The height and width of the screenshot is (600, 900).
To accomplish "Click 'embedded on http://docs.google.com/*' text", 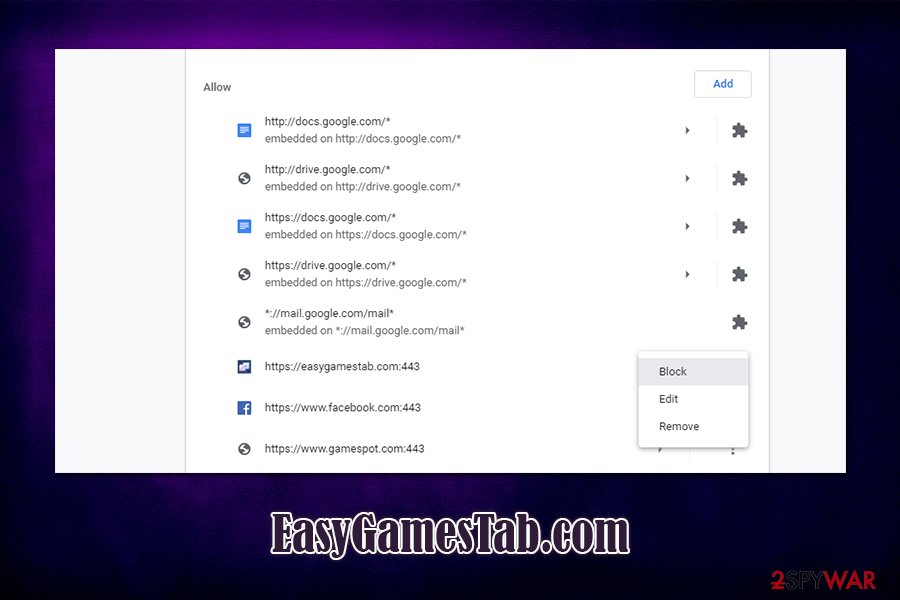I will click(363, 138).
